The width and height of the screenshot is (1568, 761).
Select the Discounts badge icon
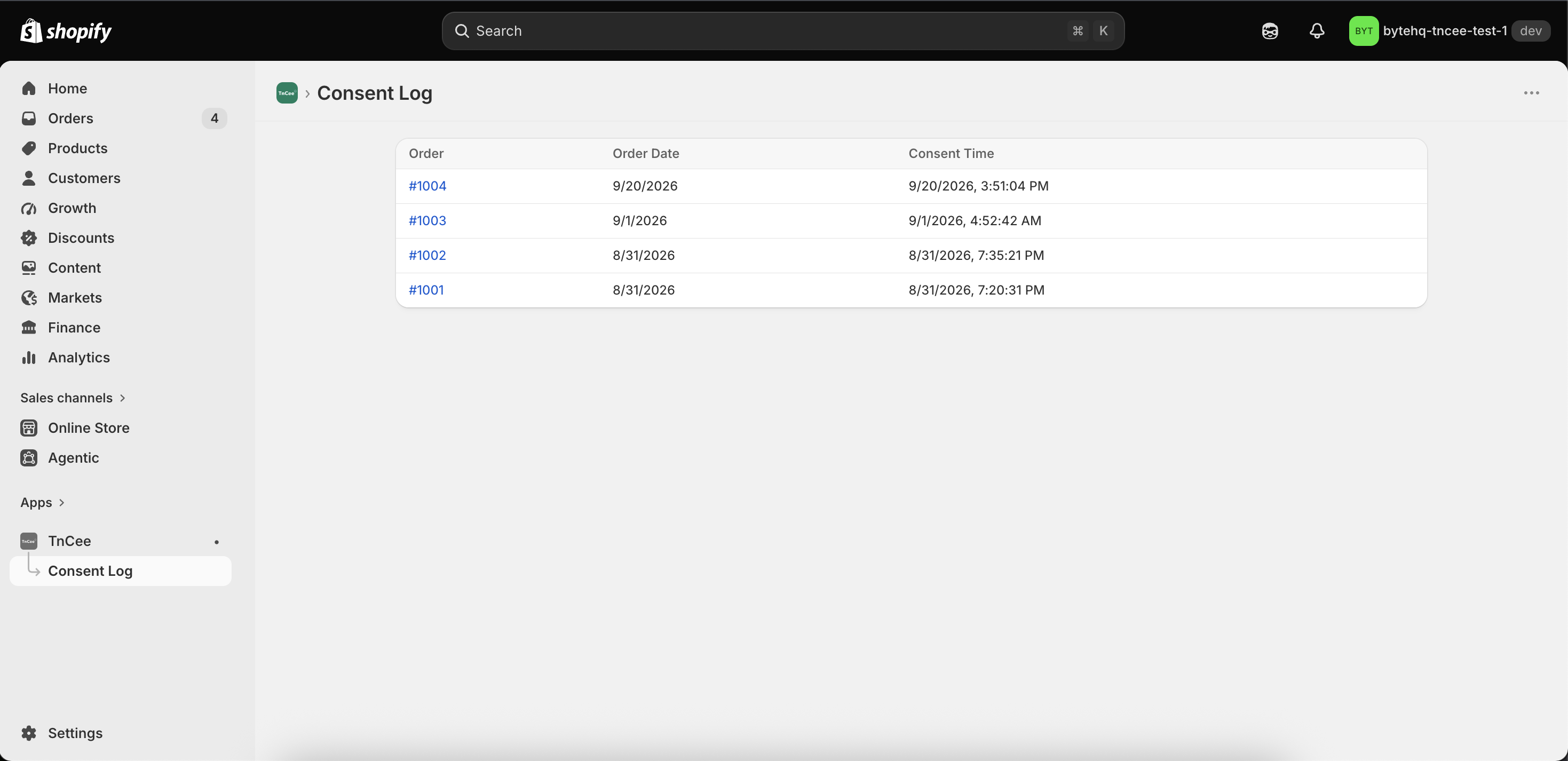(29, 237)
